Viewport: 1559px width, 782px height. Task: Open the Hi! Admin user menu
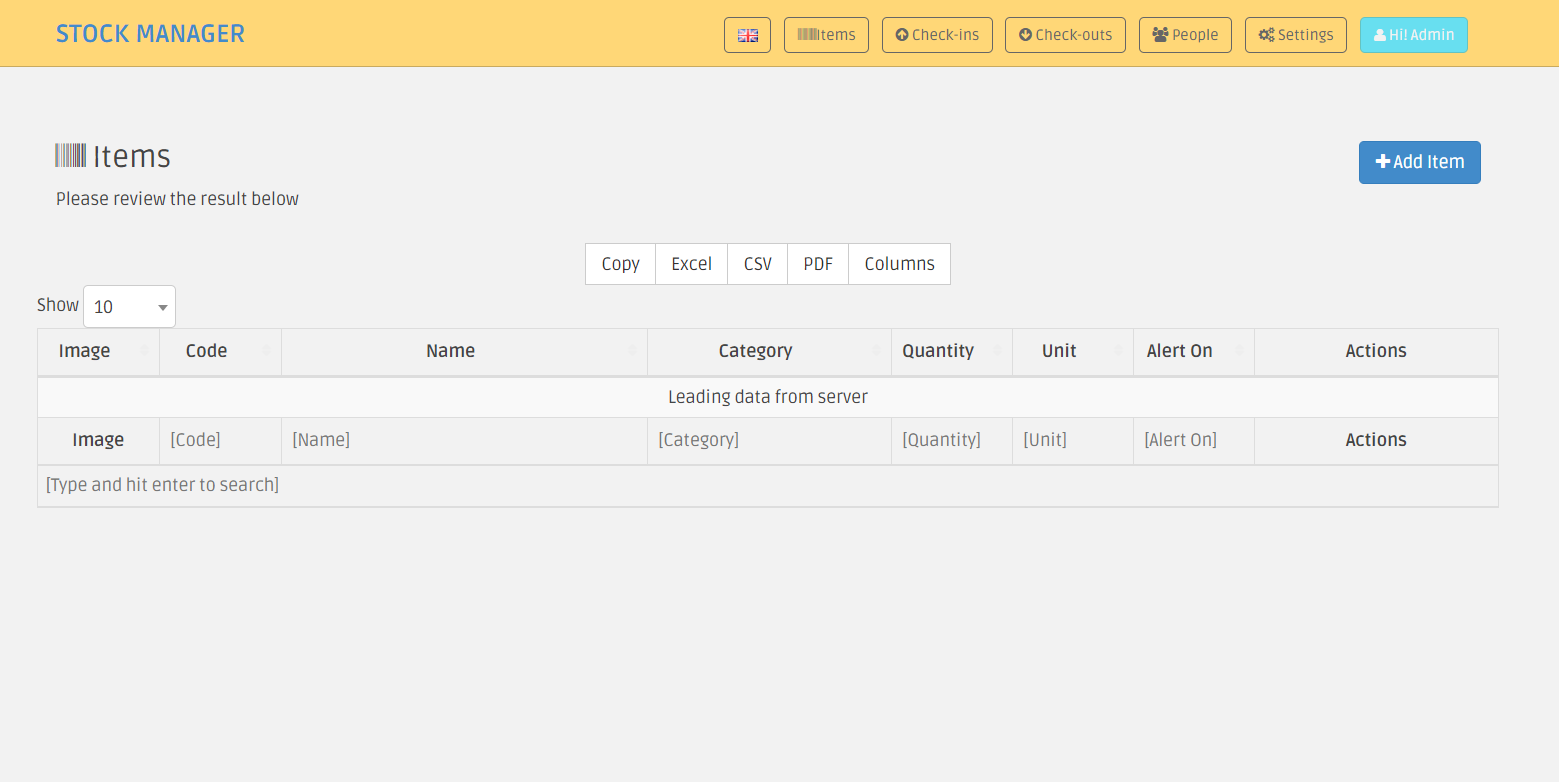click(x=1414, y=35)
